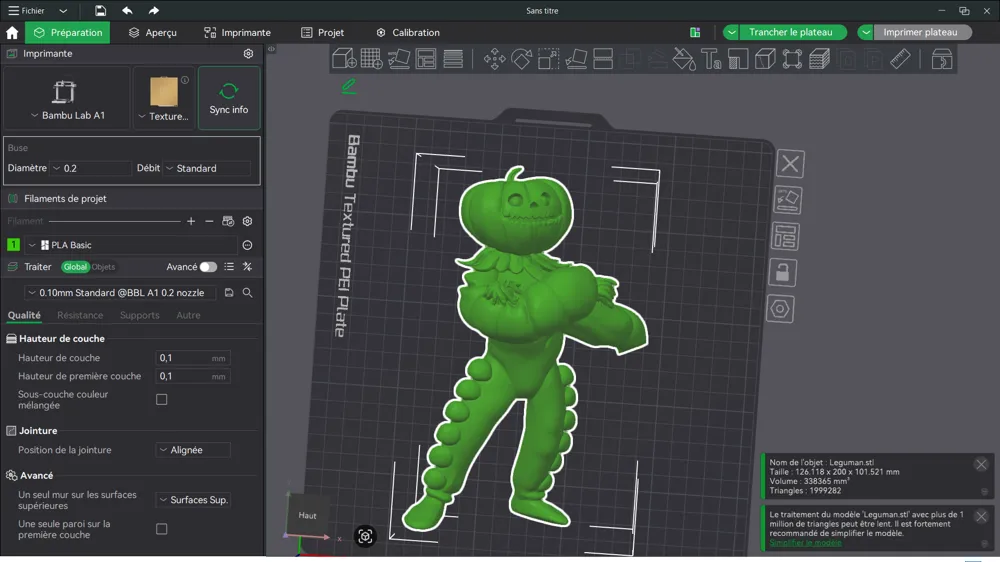Click the plate Auto orient side icon
The width and height of the screenshot is (1000, 562).
click(x=788, y=200)
